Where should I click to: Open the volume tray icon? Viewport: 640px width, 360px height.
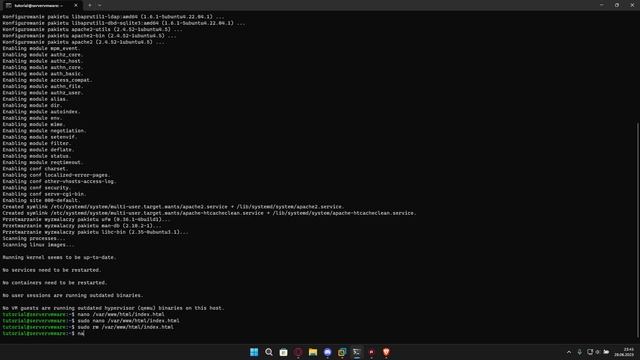[598, 352]
